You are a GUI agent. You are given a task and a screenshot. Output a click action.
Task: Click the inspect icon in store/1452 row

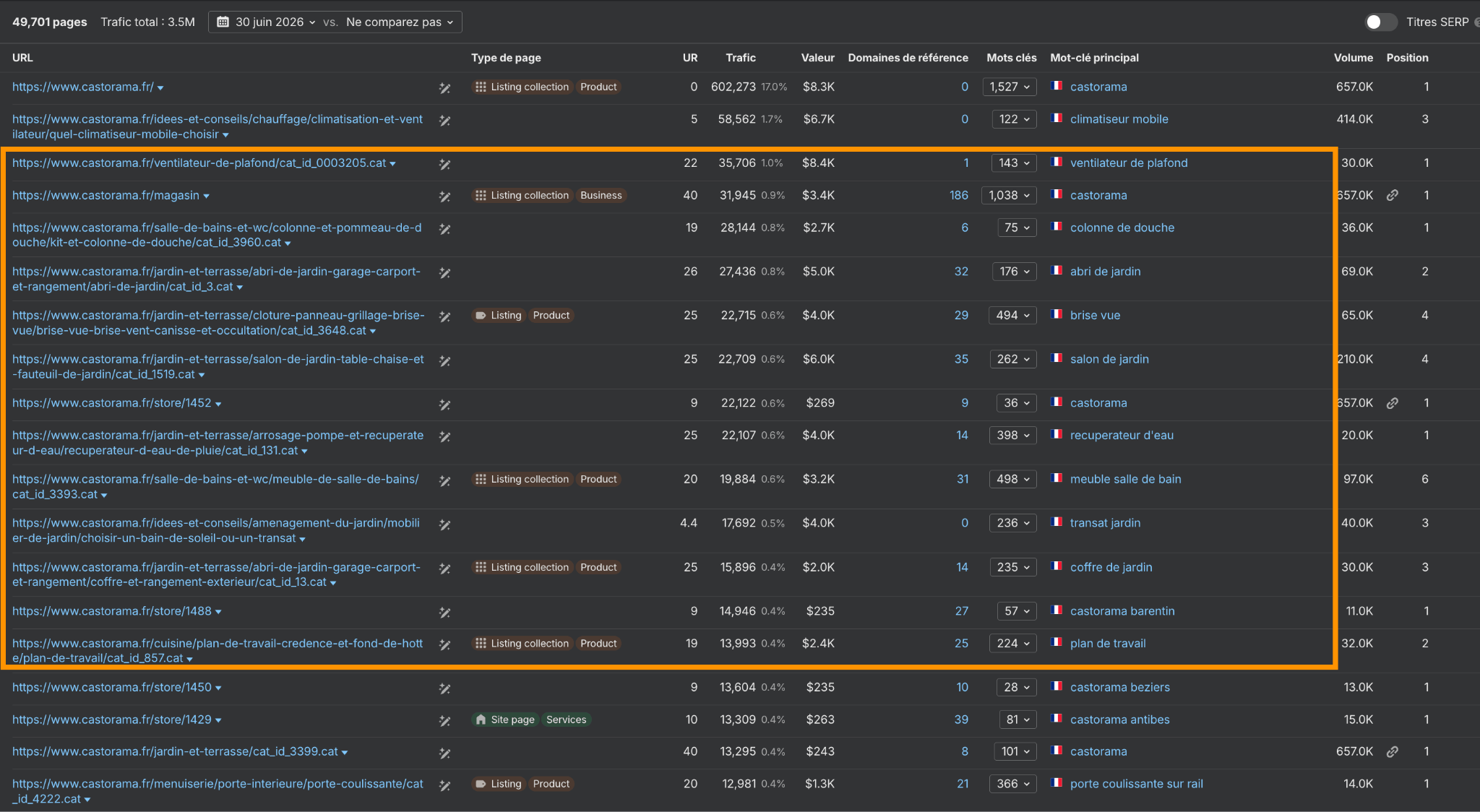444,405
